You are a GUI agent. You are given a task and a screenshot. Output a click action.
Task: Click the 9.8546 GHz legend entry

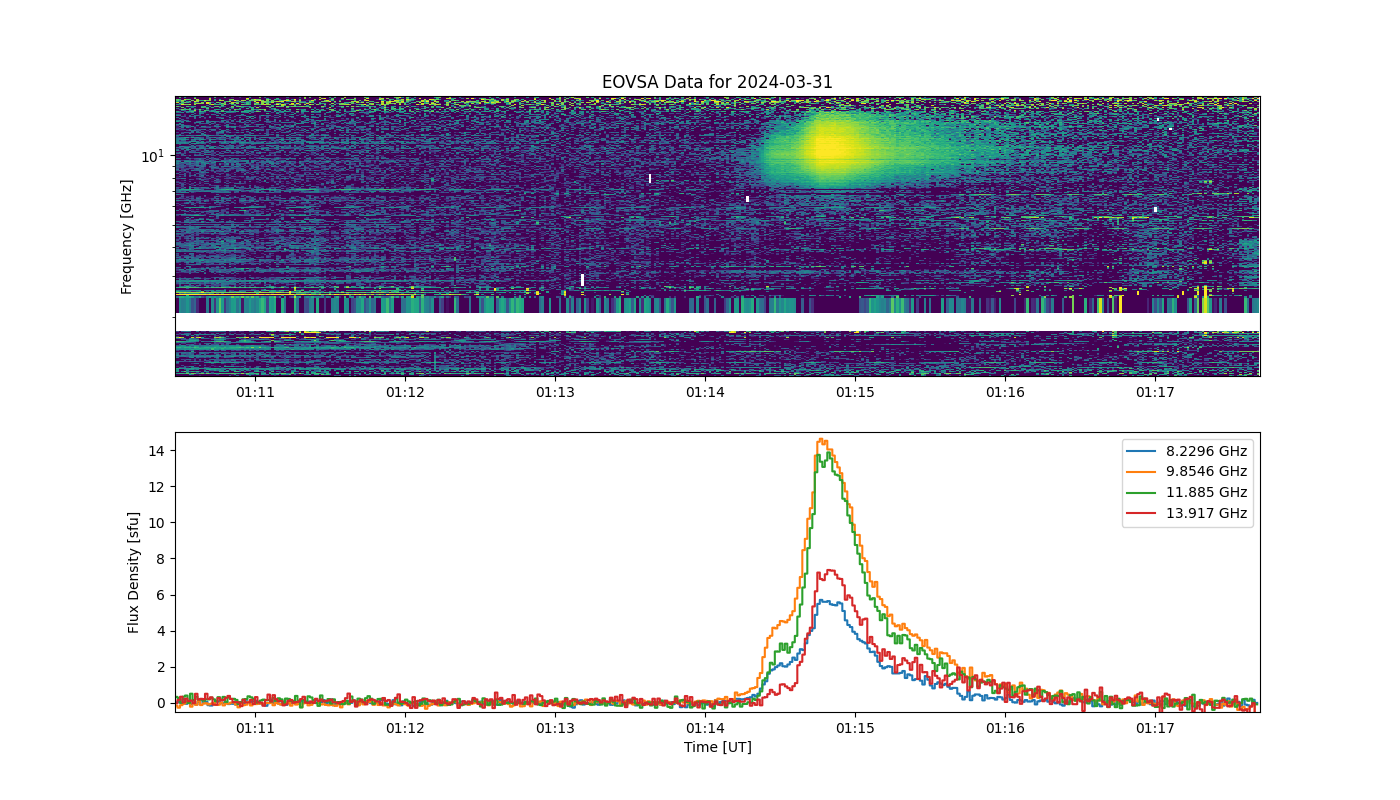click(1187, 472)
